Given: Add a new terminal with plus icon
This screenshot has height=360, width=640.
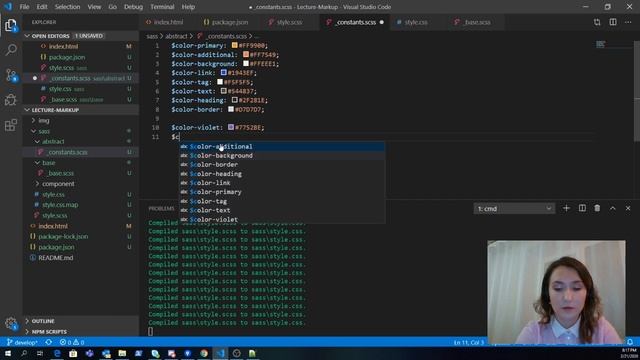Looking at the screenshot, I should (566, 208).
